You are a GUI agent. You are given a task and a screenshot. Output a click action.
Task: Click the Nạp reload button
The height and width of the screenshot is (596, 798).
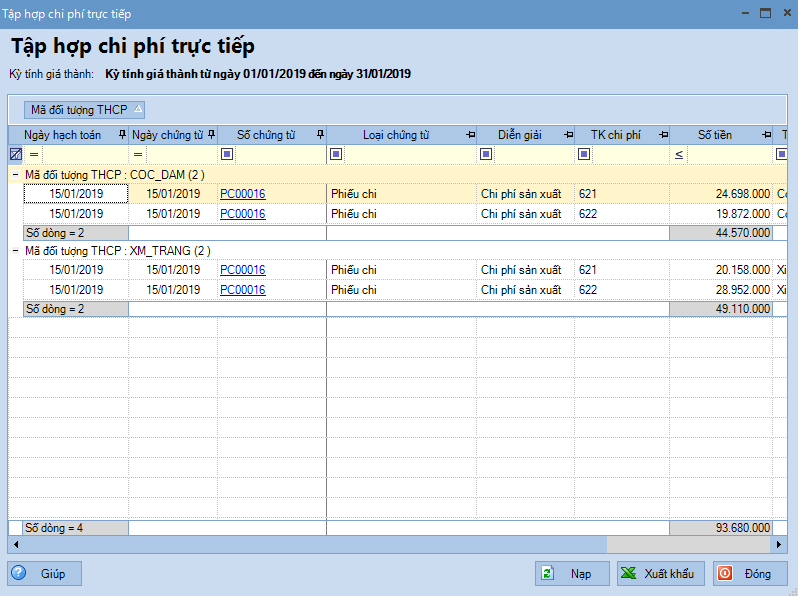(x=571, y=574)
